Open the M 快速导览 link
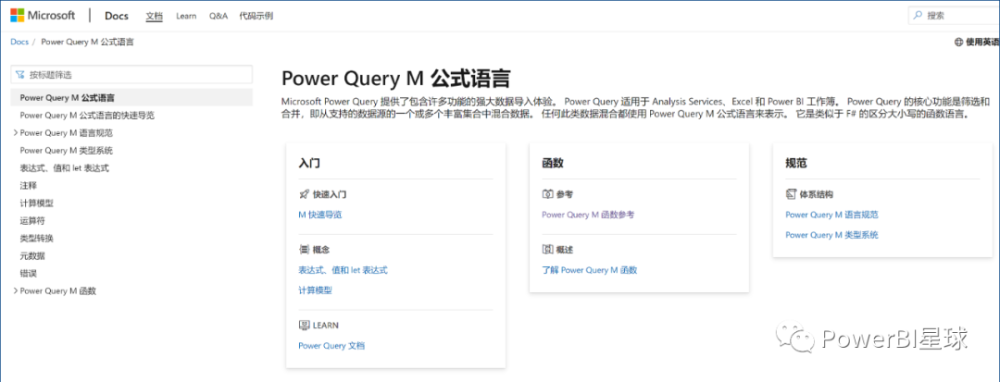The width and height of the screenshot is (1000, 382). click(x=320, y=215)
